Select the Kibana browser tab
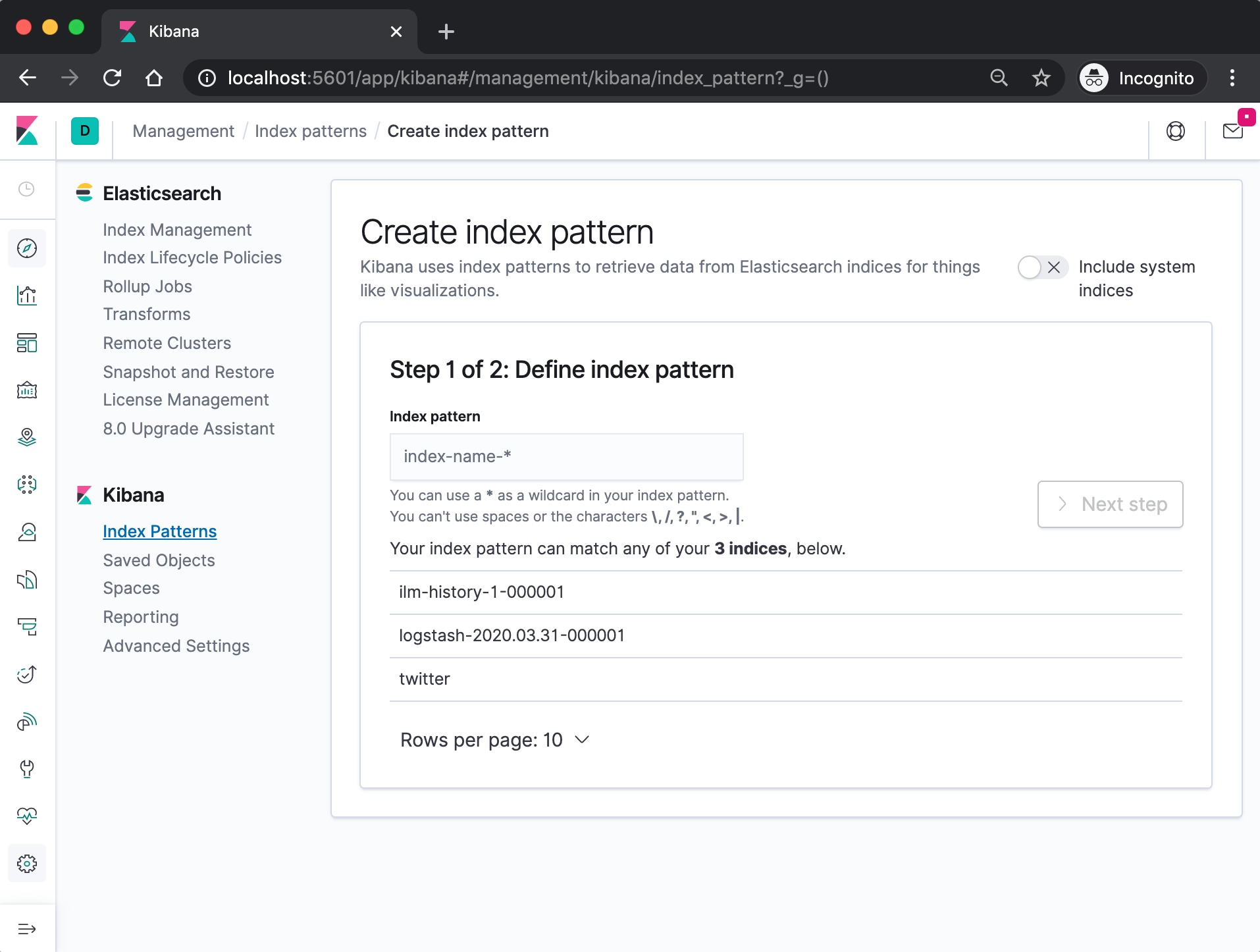This screenshot has height=952, width=1260. pos(259,32)
